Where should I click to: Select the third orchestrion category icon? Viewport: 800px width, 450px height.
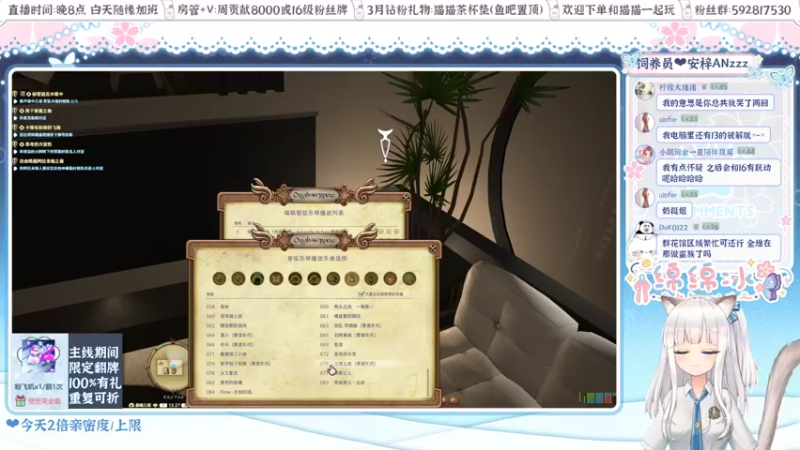point(257,279)
